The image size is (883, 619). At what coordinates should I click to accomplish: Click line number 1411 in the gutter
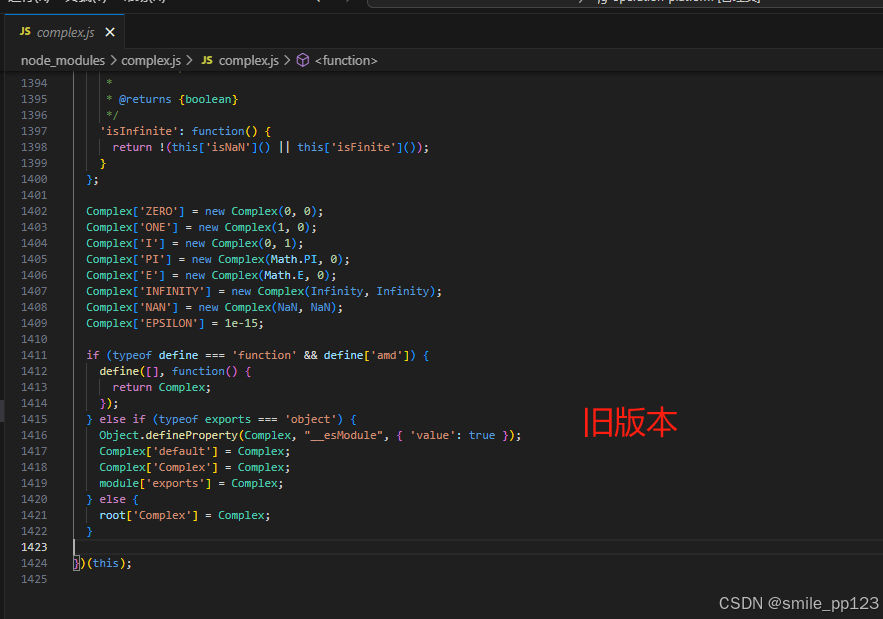34,355
